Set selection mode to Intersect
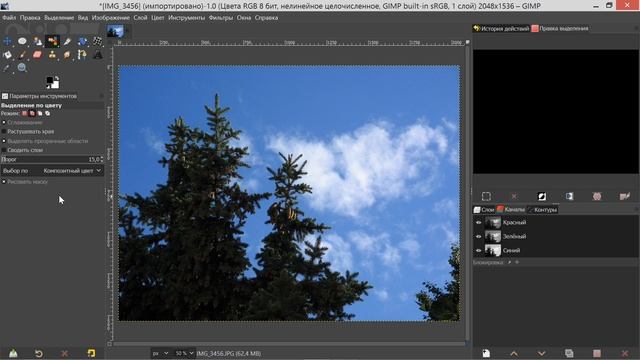 pyautogui.click(x=47, y=113)
